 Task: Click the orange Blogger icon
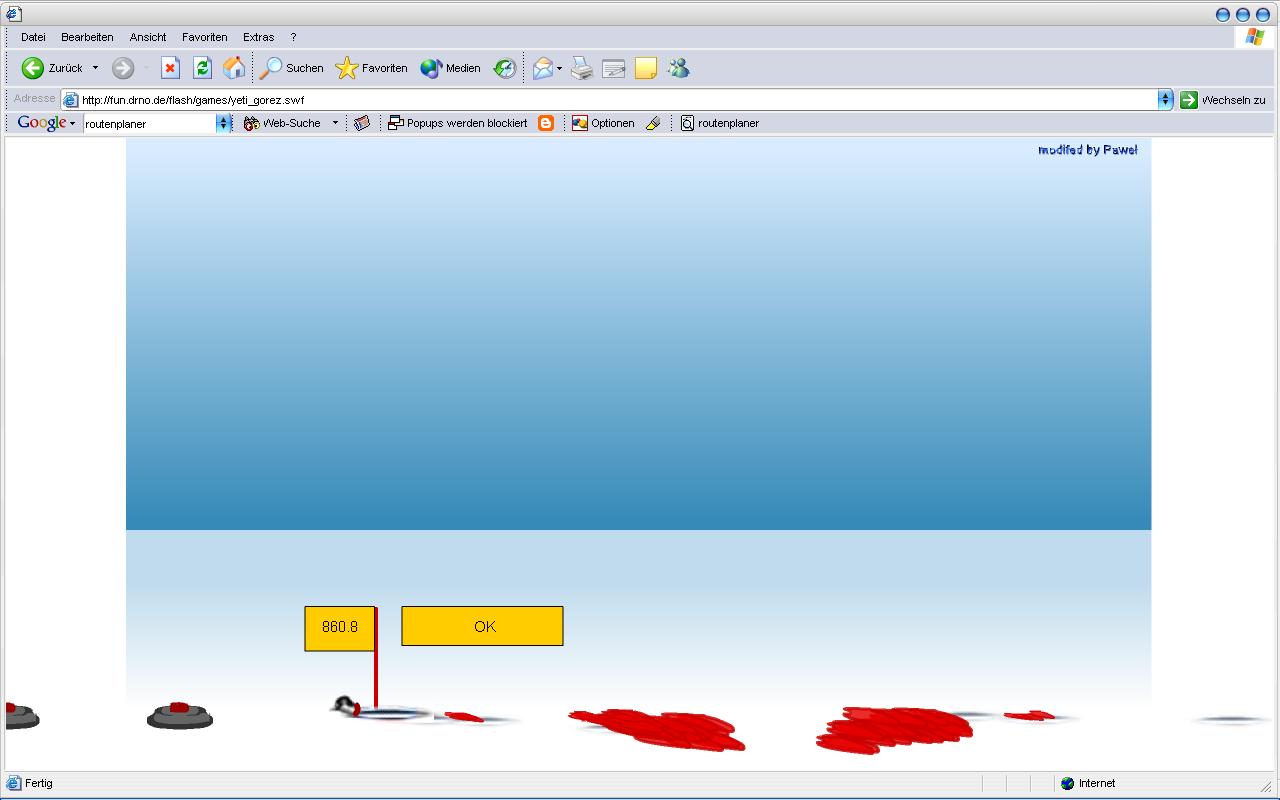[546, 123]
